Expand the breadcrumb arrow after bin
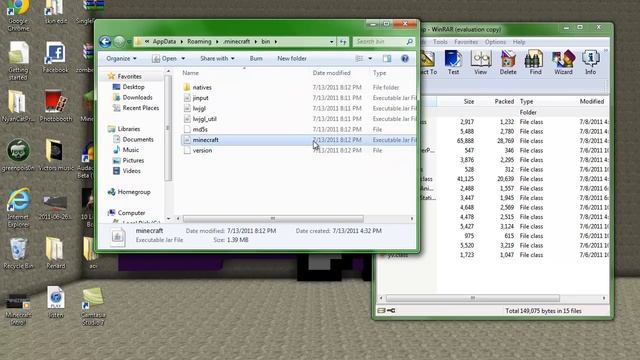640x360 pixels. (x=276, y=42)
